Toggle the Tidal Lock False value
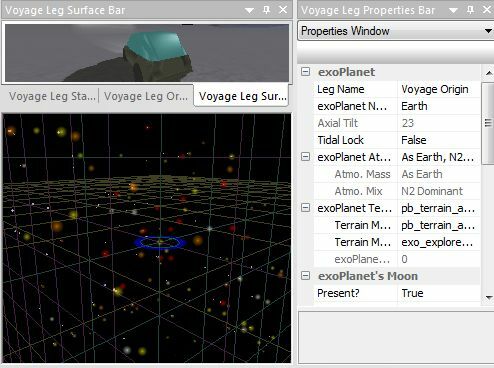The image size is (494, 368). click(x=439, y=140)
